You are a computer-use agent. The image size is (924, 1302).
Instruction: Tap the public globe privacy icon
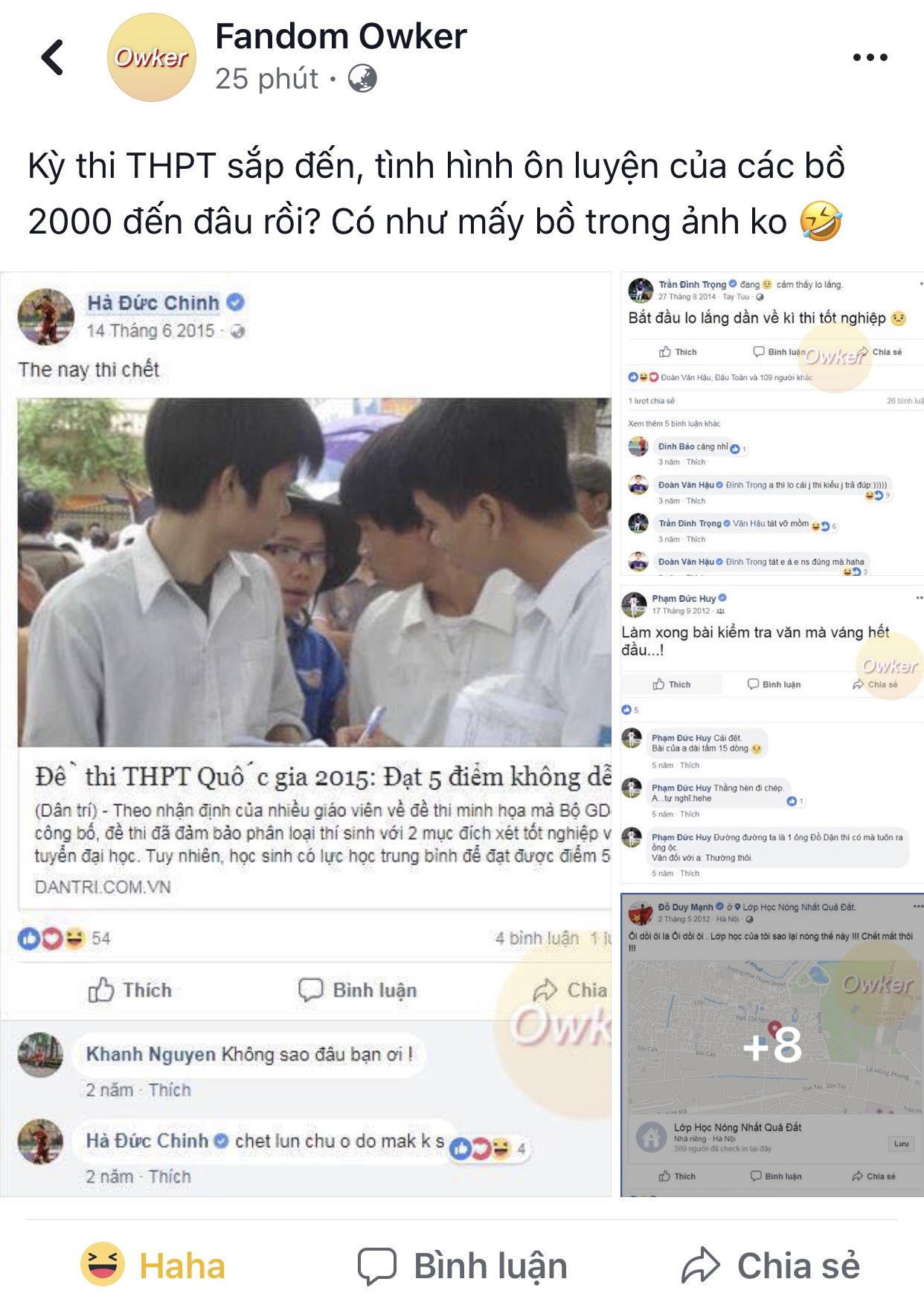[x=362, y=78]
